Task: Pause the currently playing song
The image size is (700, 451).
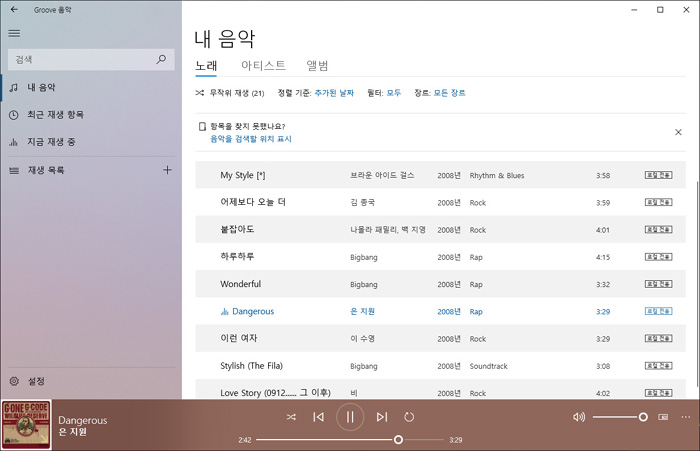Action: tap(349, 416)
